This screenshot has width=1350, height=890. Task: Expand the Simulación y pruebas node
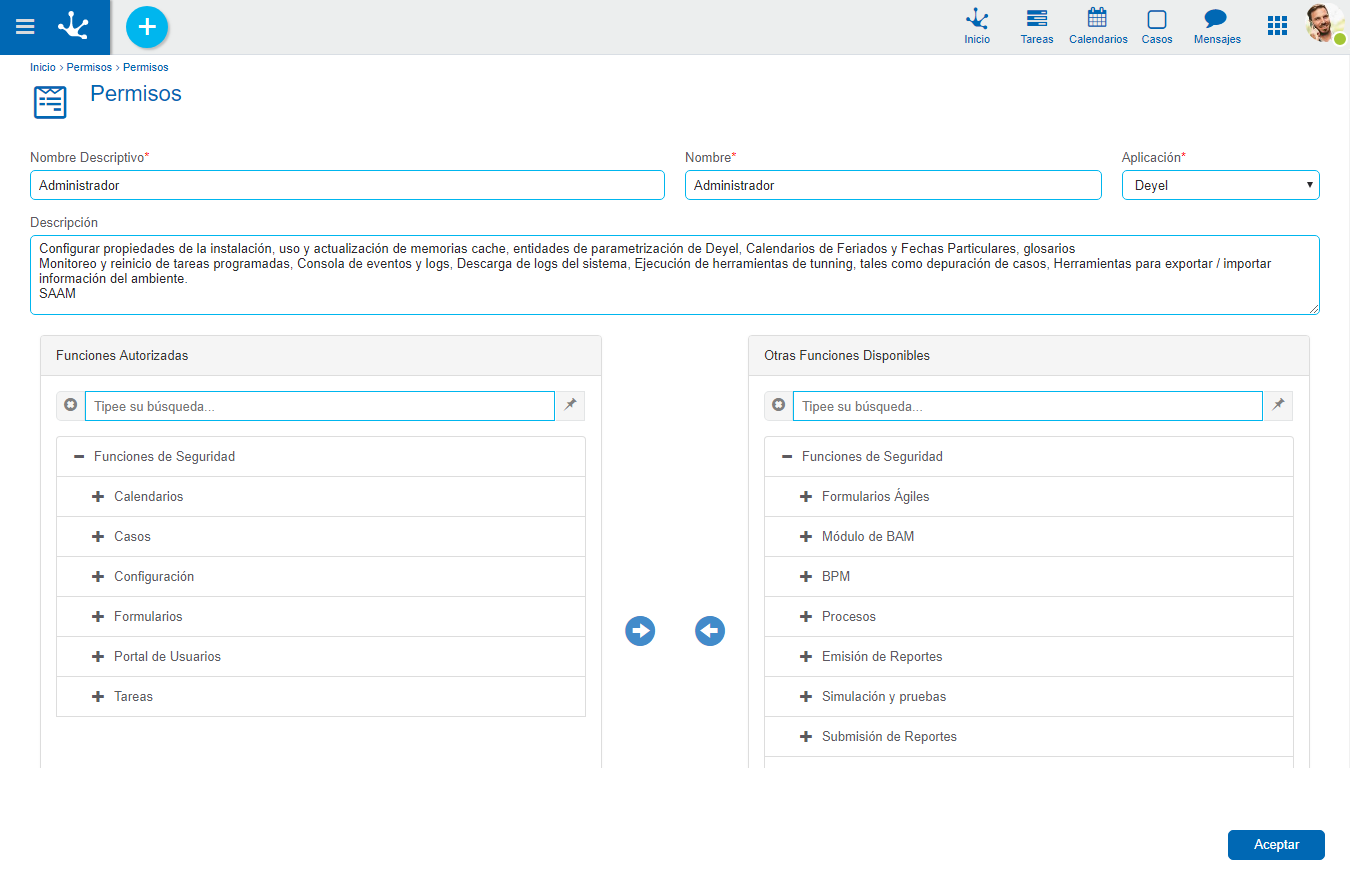click(x=806, y=697)
